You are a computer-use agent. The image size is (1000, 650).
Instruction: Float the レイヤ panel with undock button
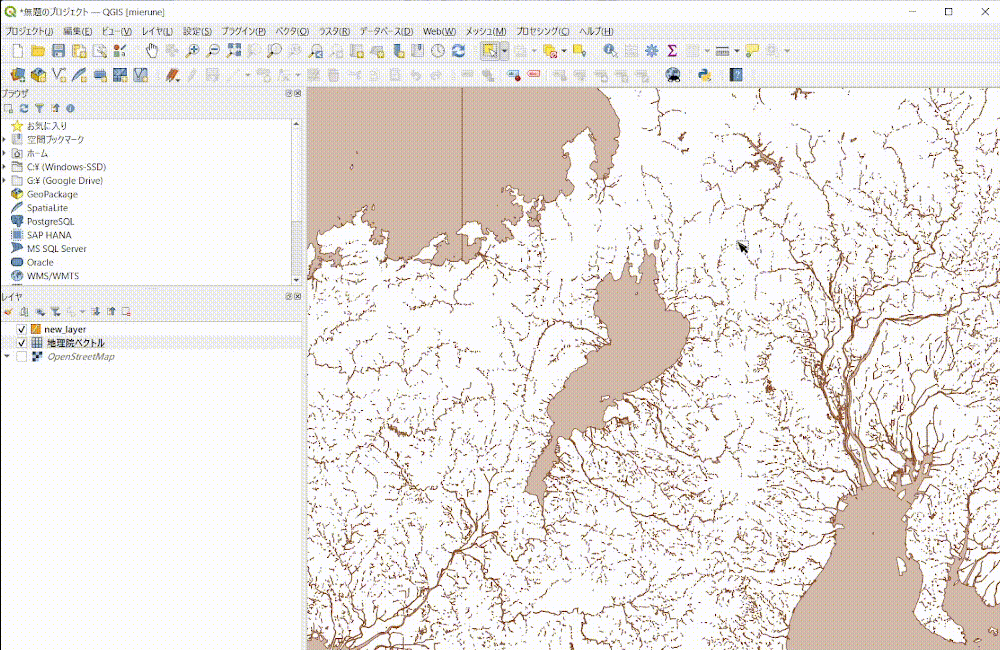point(288,297)
